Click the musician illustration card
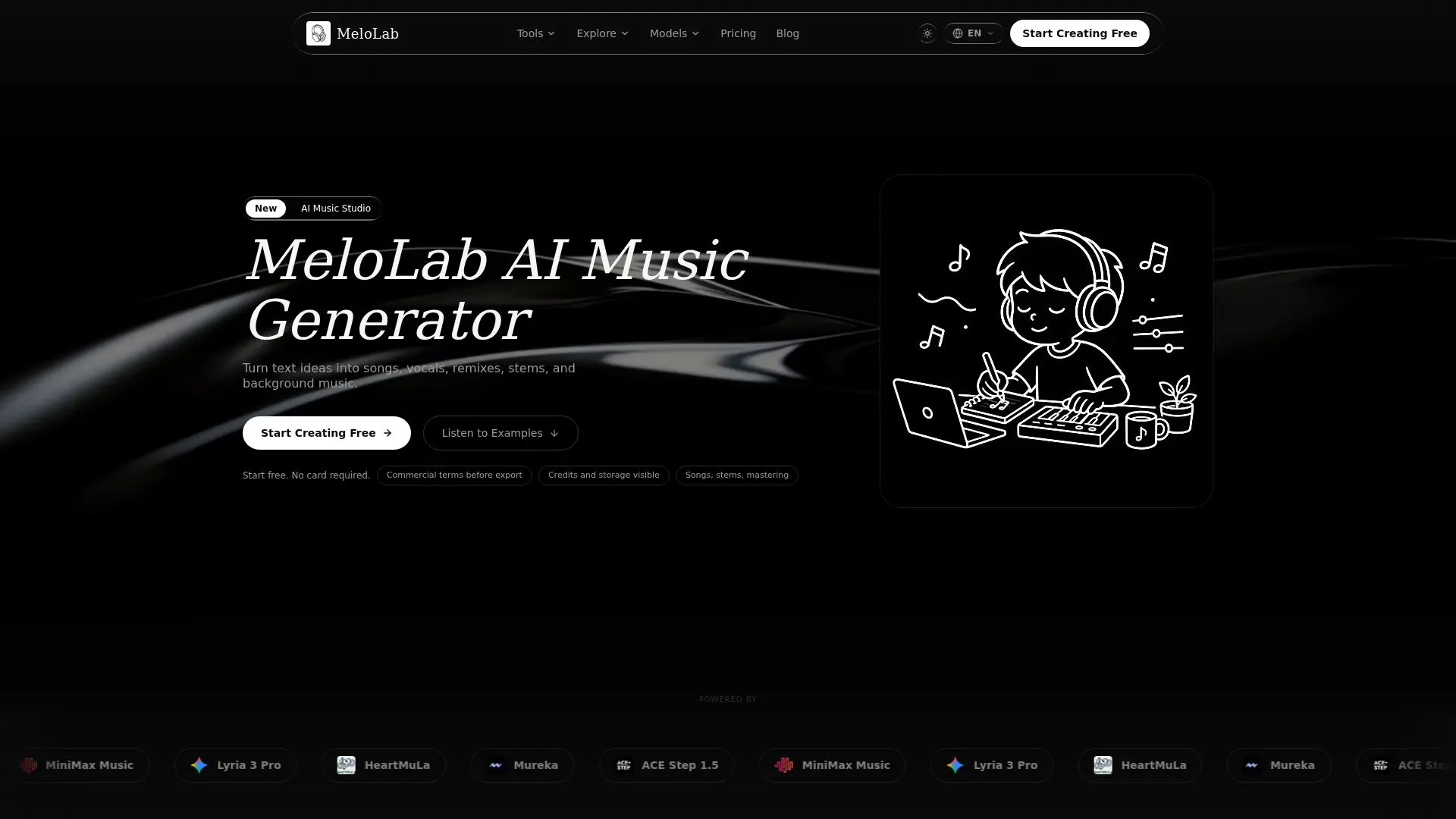The image size is (1456, 819). pyautogui.click(x=1046, y=341)
